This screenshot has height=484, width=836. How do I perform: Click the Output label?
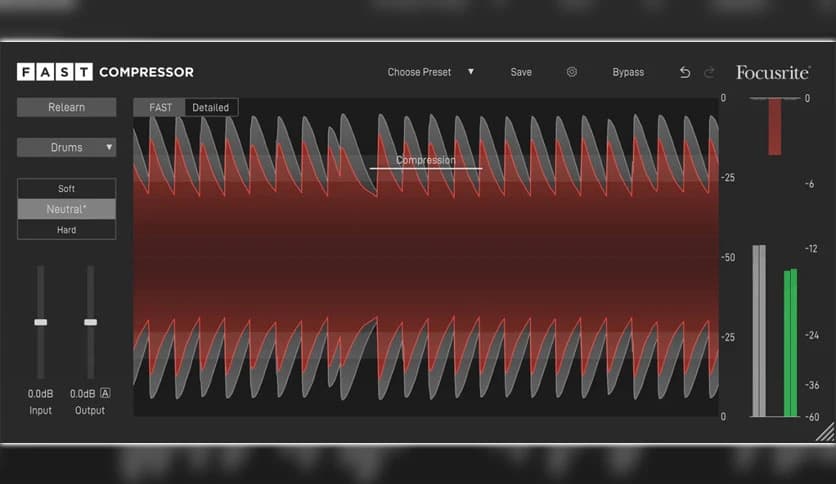[90, 410]
